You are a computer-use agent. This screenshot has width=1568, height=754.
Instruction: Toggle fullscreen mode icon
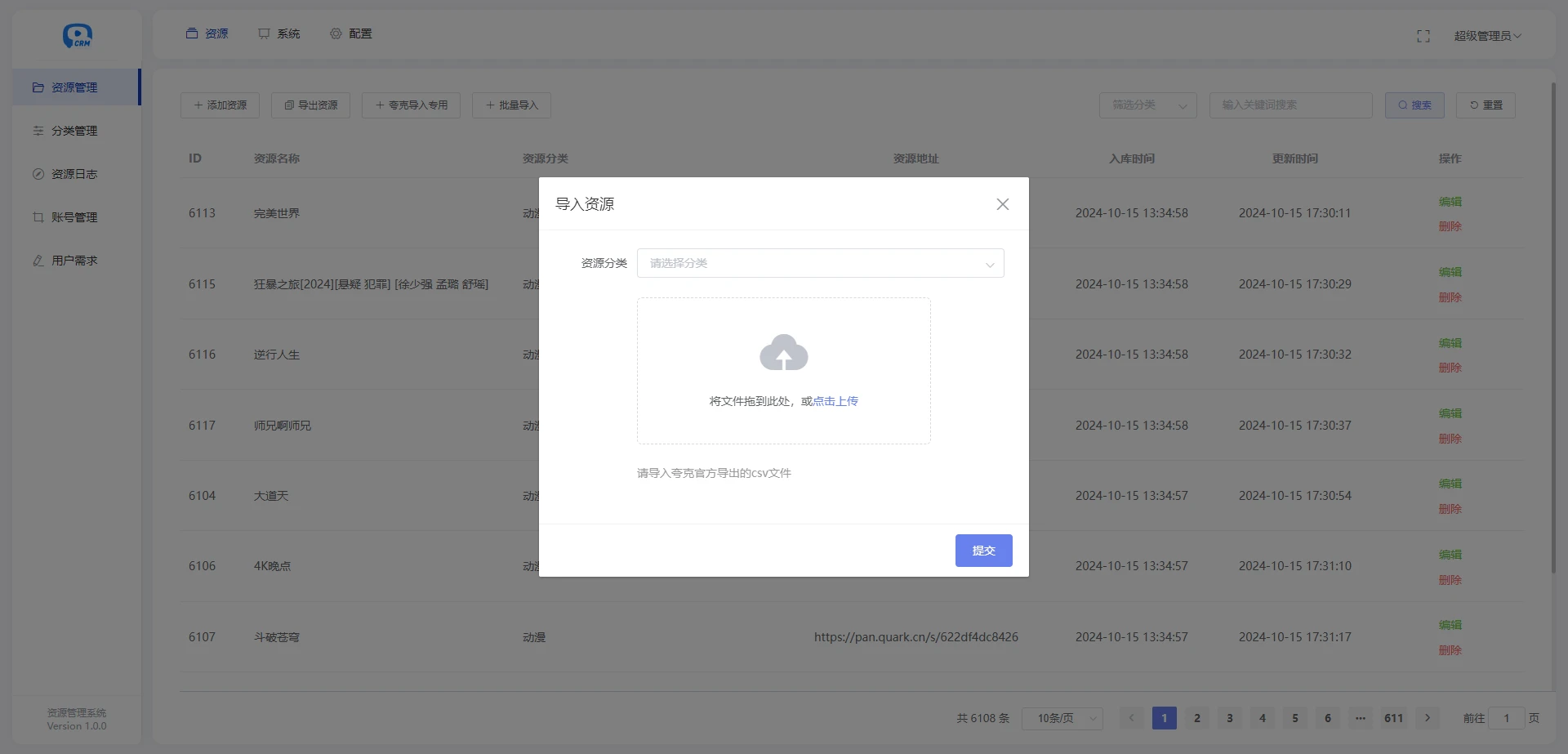coord(1423,36)
